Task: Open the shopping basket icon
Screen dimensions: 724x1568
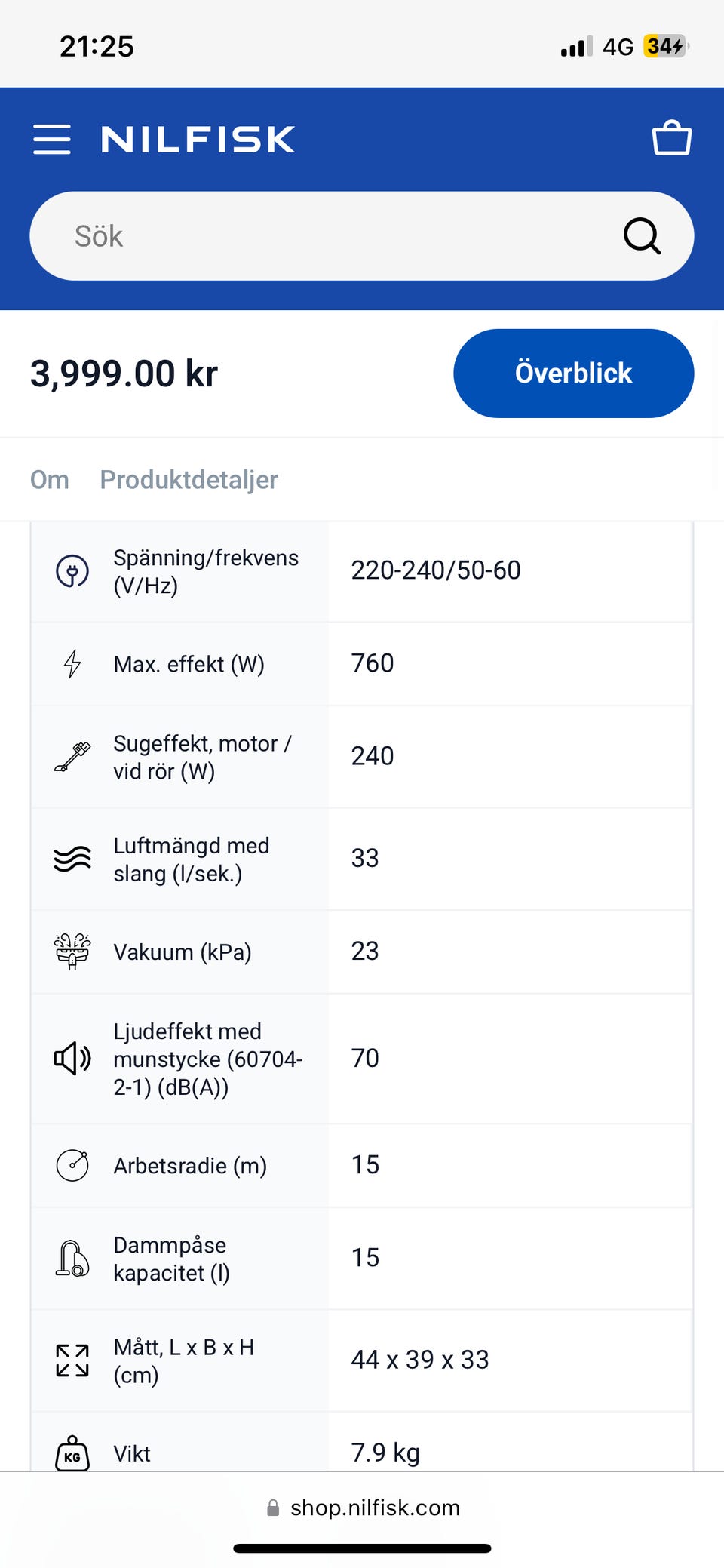Action: point(671,138)
